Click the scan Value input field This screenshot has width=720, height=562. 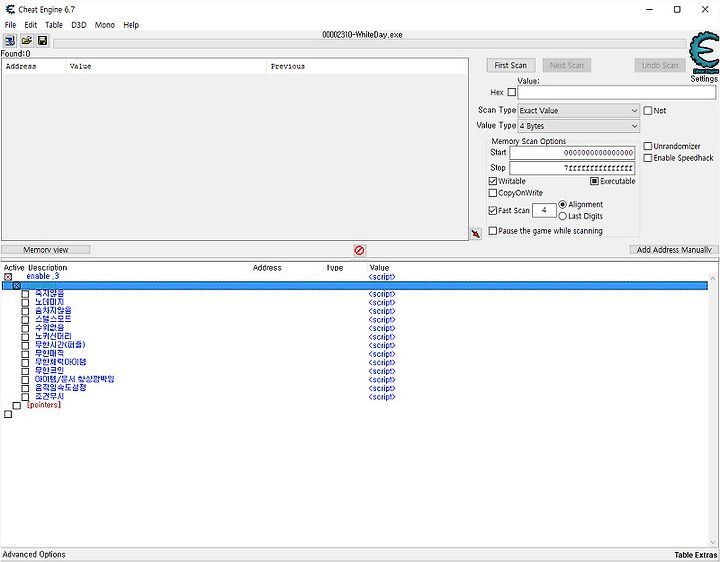tap(617, 92)
